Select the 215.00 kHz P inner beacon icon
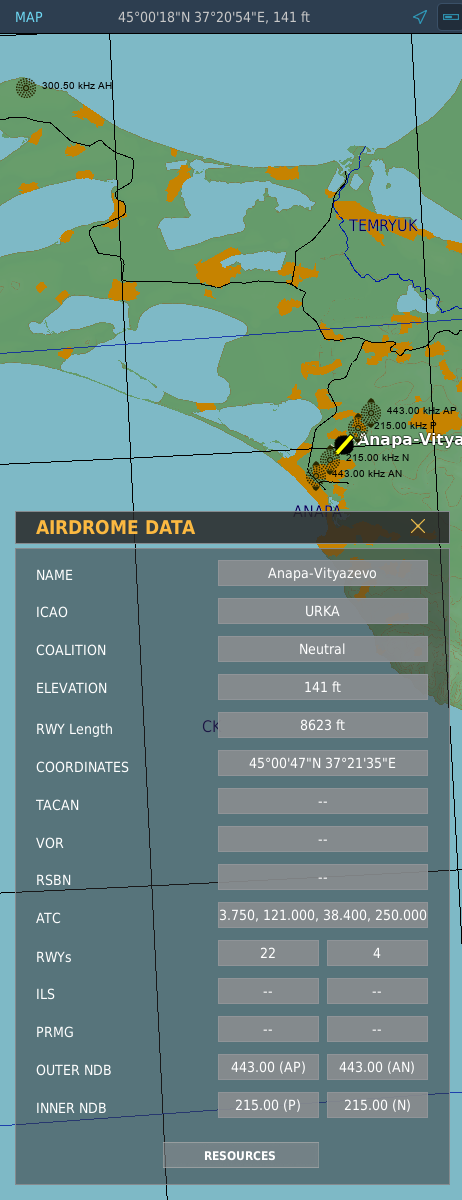Image resolution: width=462 pixels, height=1200 pixels. tap(357, 427)
